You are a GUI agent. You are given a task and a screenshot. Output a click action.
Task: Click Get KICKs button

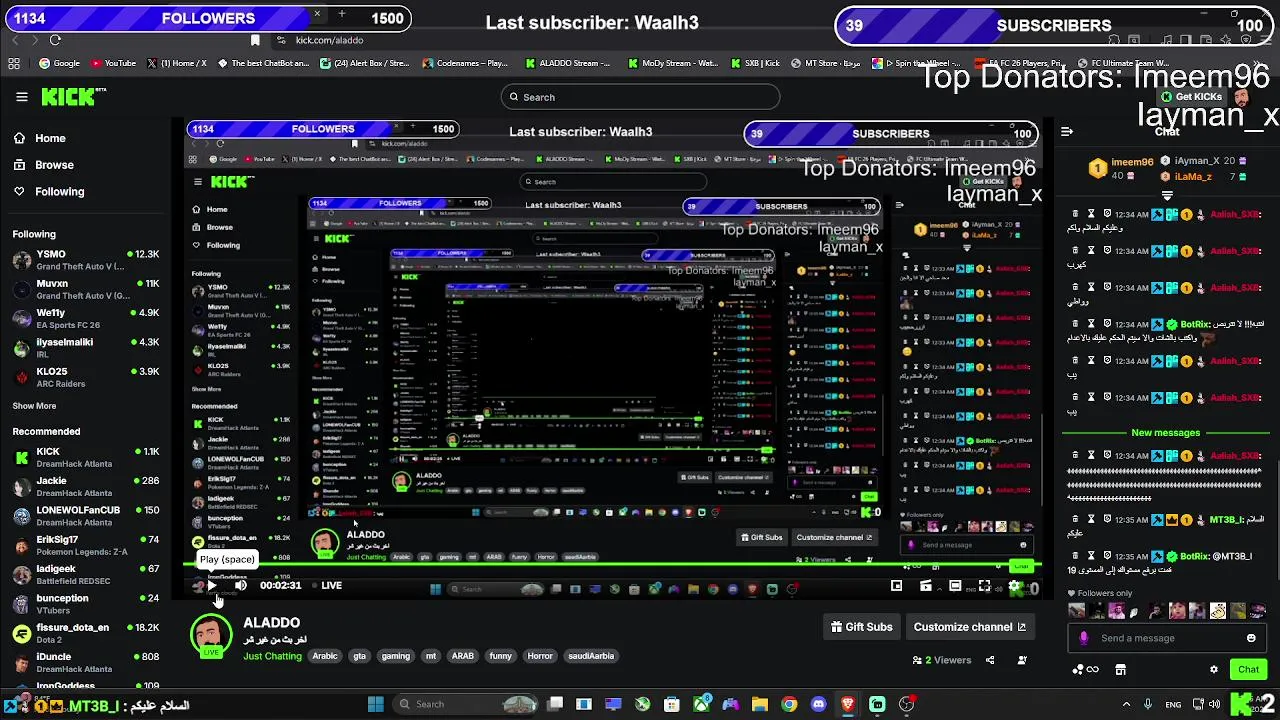pos(1191,97)
